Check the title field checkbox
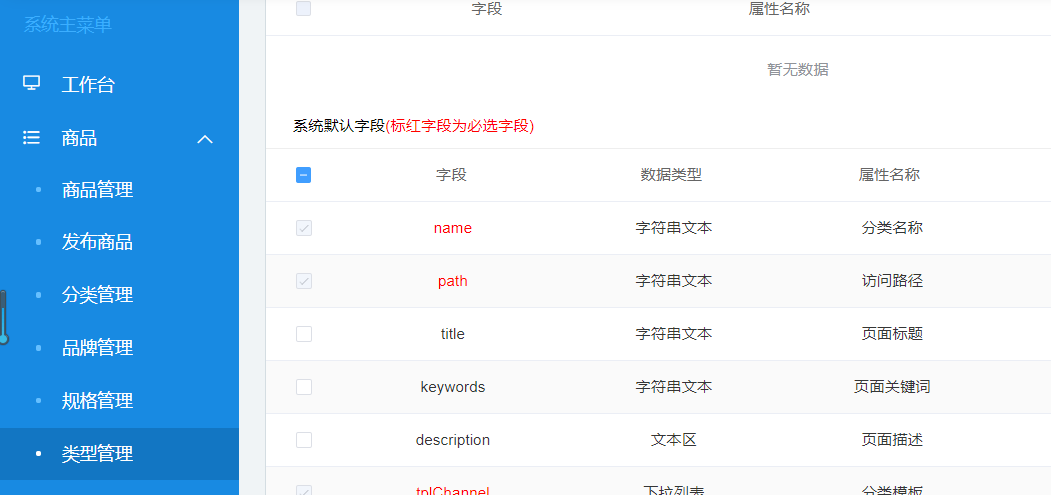 (304, 334)
